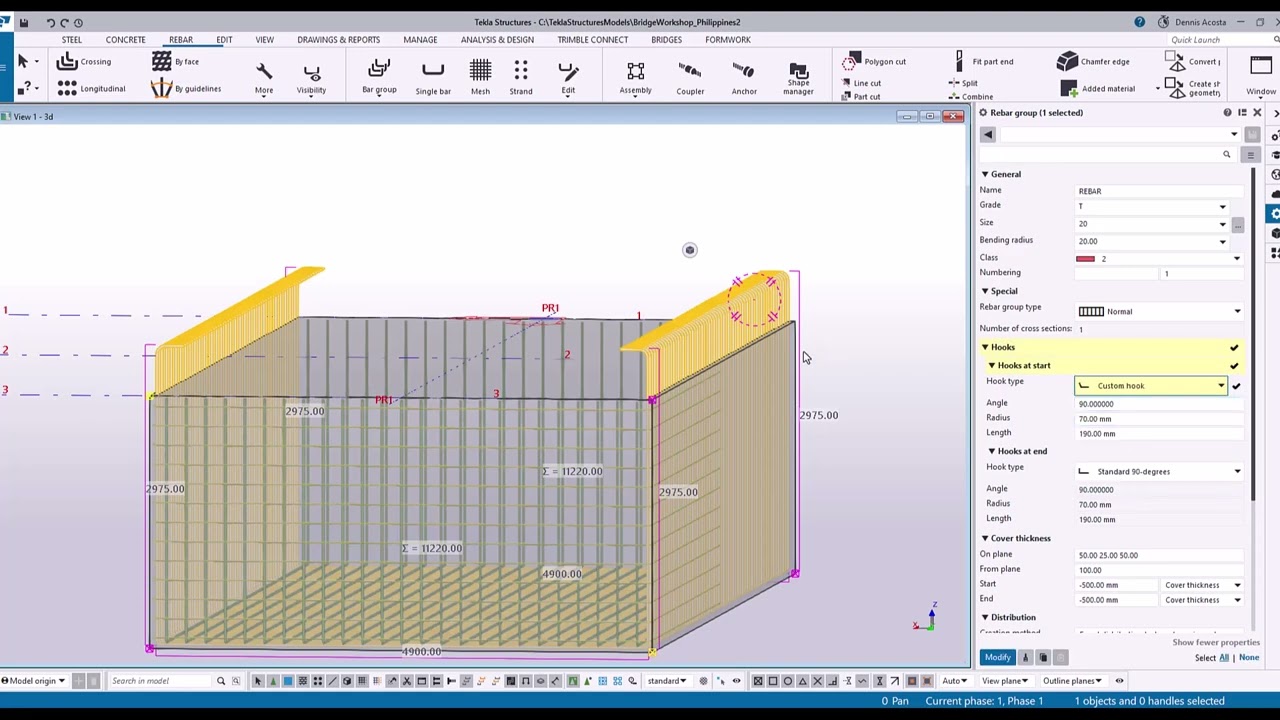Click the hooks at start Length field
This screenshot has width=1280, height=720.
[x=1158, y=434]
